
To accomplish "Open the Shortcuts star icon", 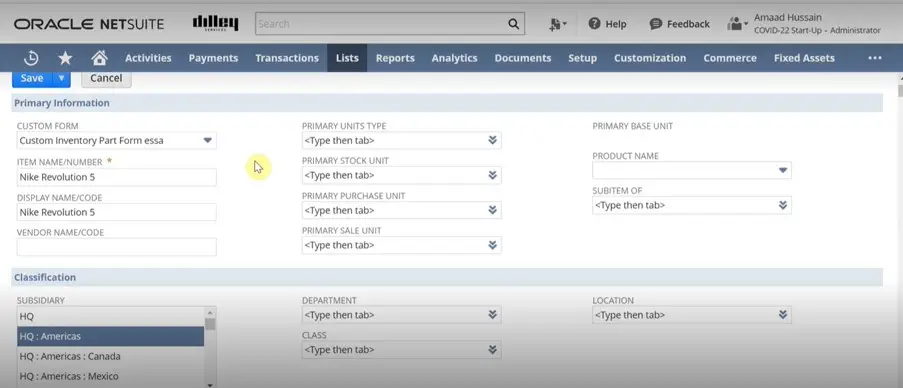I will 65,58.
